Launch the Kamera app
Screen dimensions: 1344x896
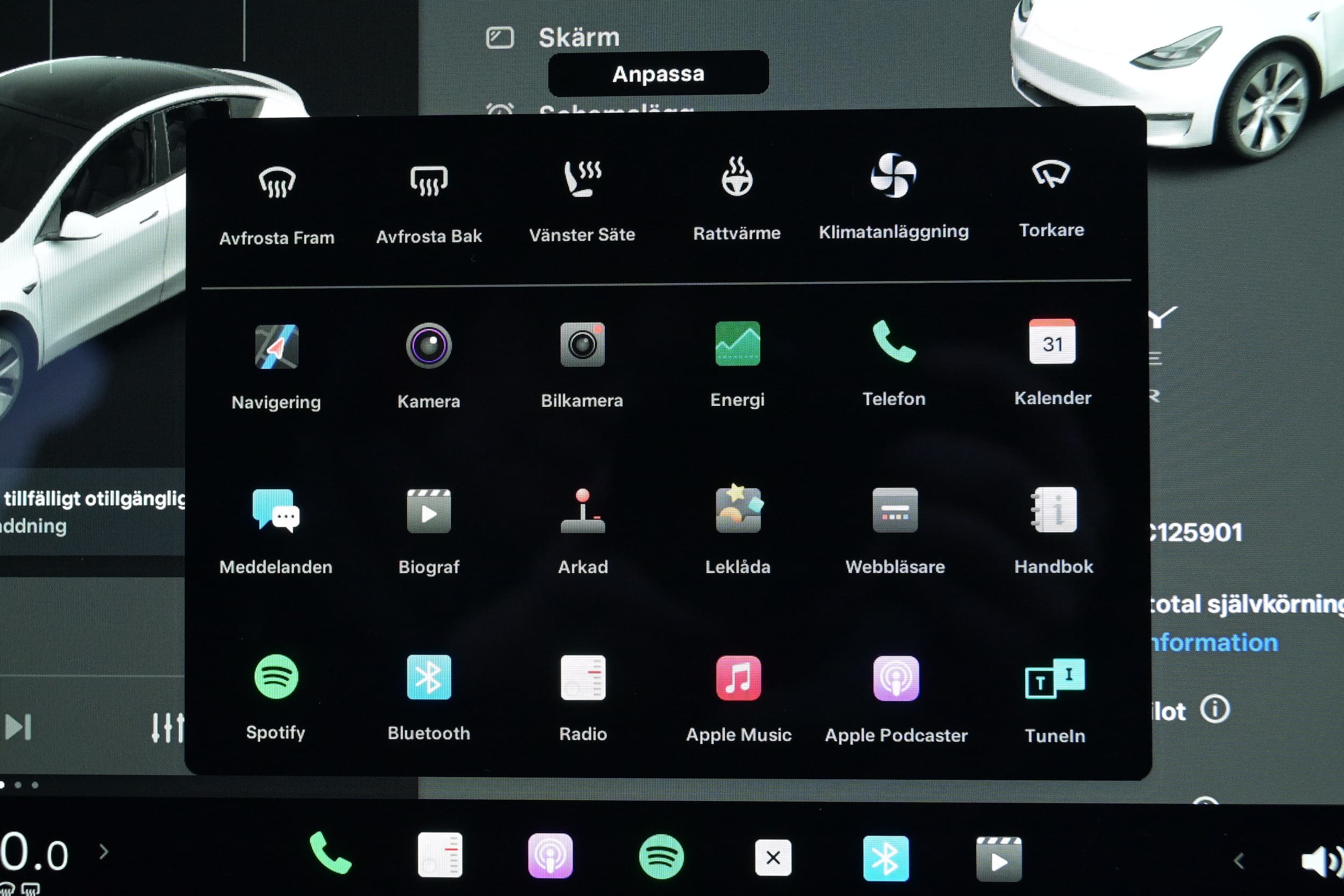point(428,366)
